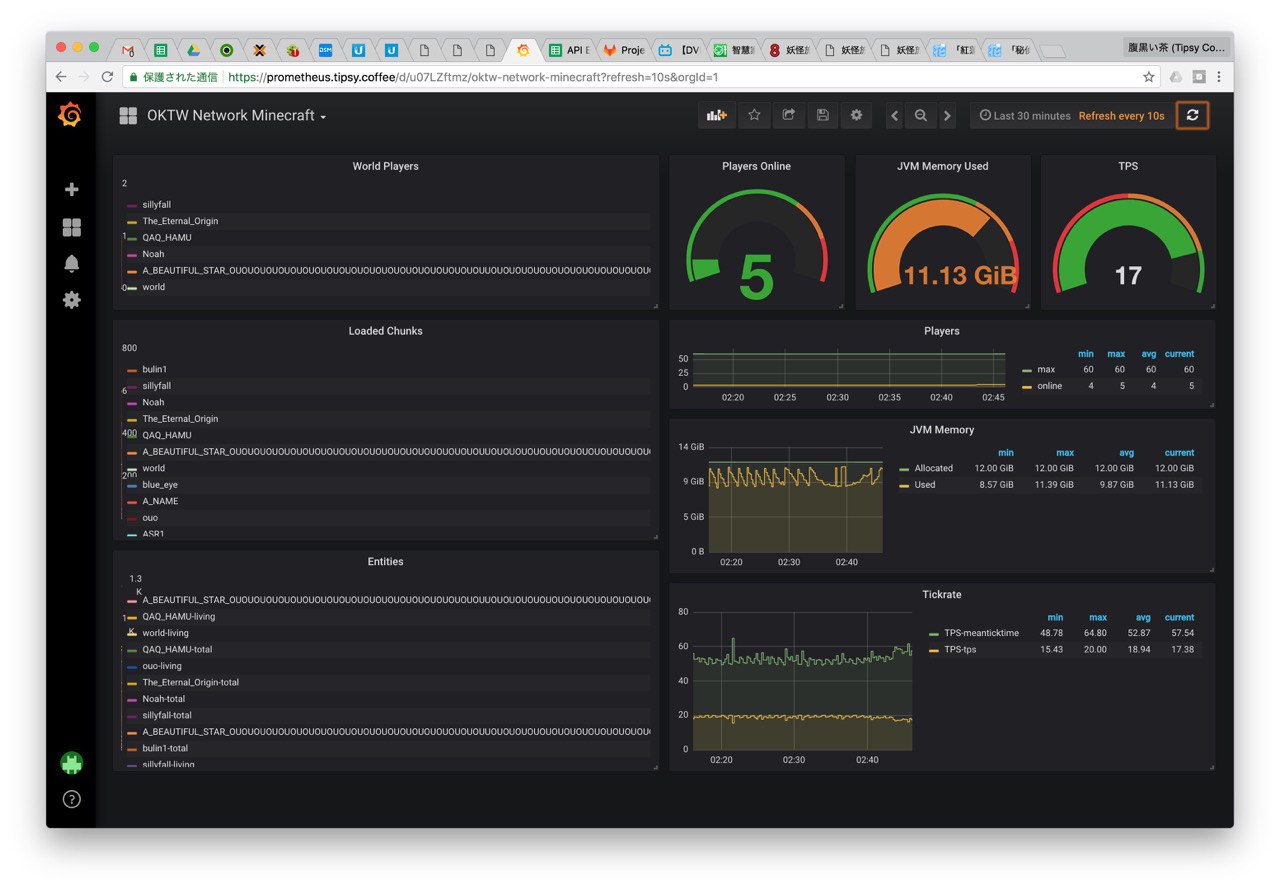Open the JVM Memory Used panel menu

[x=942, y=166]
